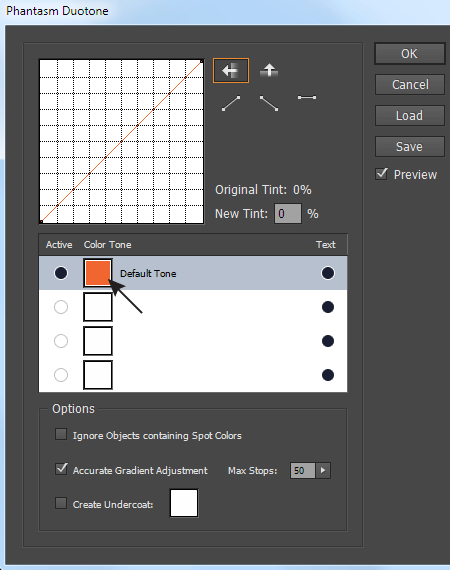Select the Default Tone row label
This screenshot has height=570, width=450.
[x=148, y=273]
